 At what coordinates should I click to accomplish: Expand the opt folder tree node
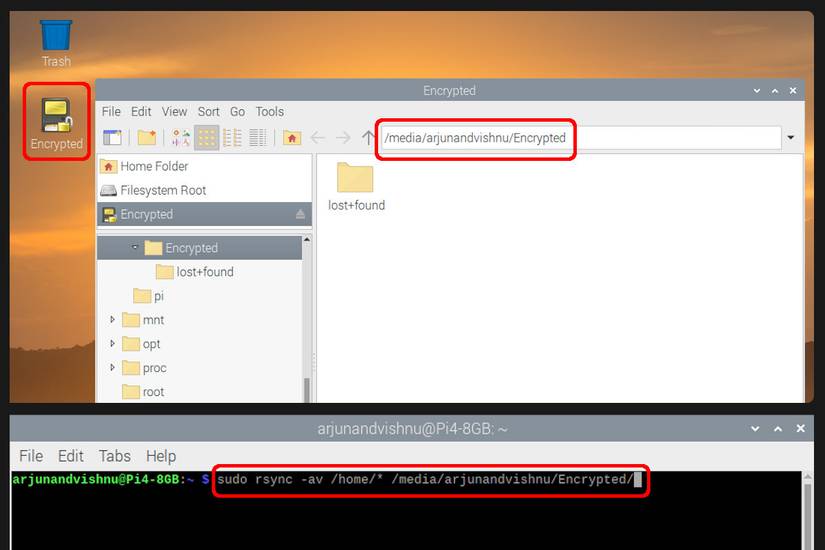(112, 343)
